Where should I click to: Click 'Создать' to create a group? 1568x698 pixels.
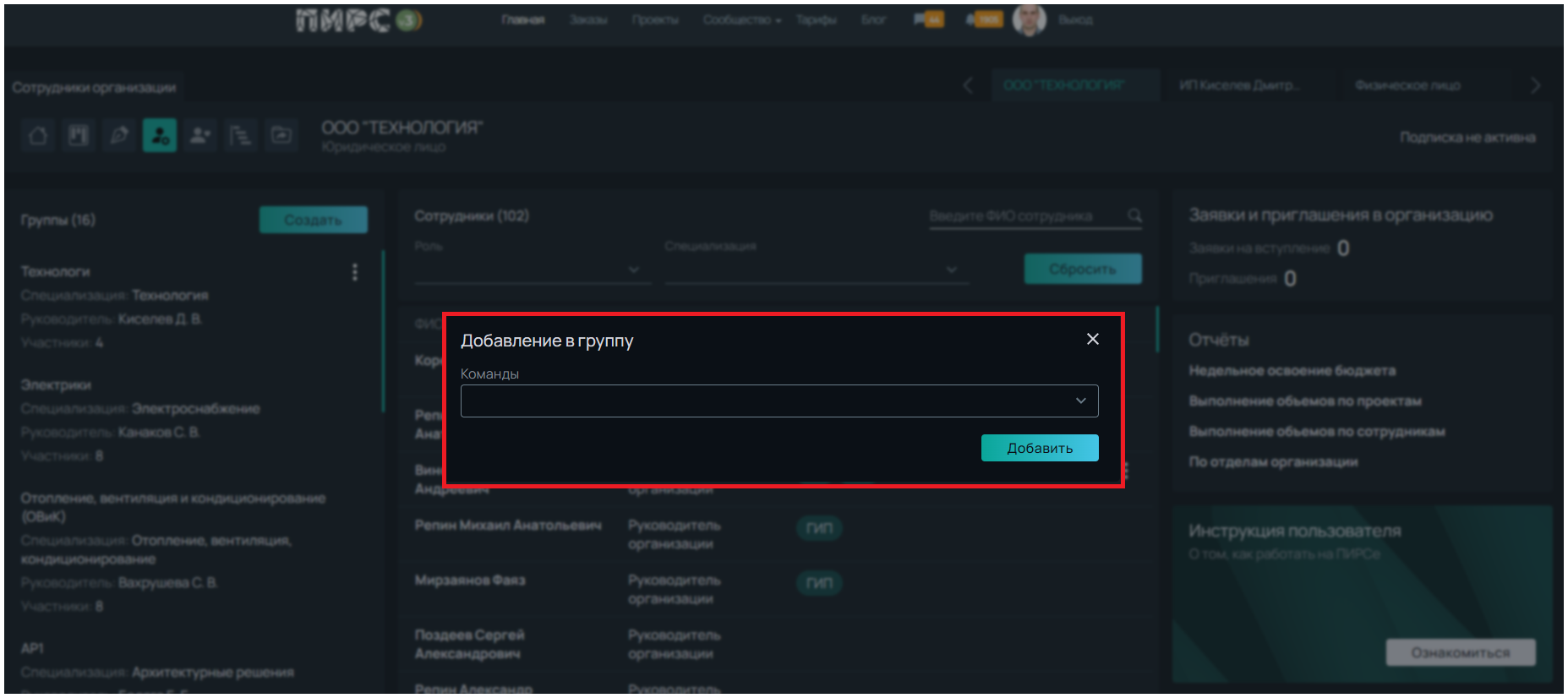point(313,220)
